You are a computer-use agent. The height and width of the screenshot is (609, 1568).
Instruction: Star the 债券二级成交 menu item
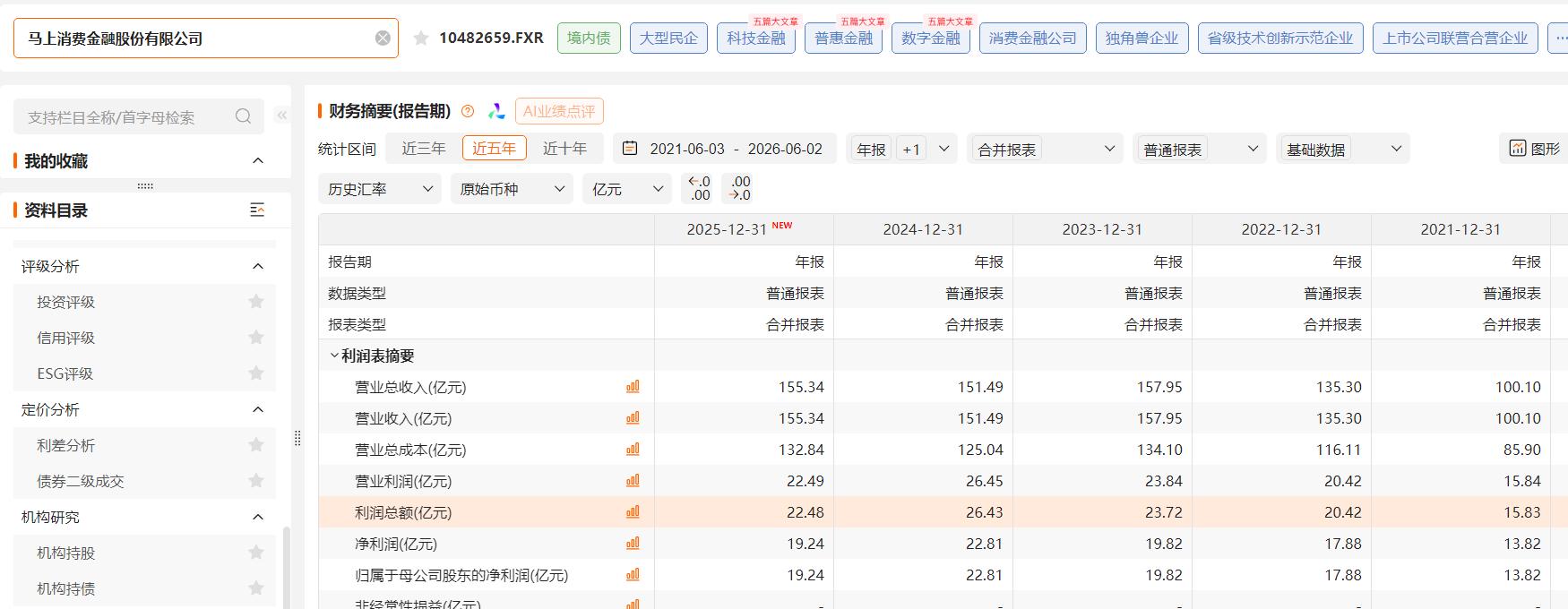pyautogui.click(x=256, y=481)
